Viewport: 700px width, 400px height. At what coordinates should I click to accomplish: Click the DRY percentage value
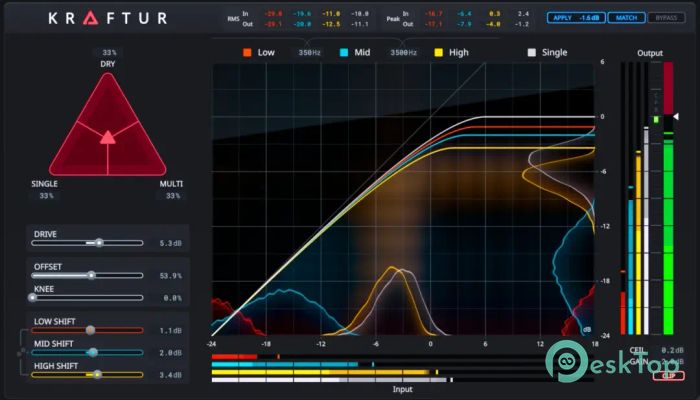[108, 52]
